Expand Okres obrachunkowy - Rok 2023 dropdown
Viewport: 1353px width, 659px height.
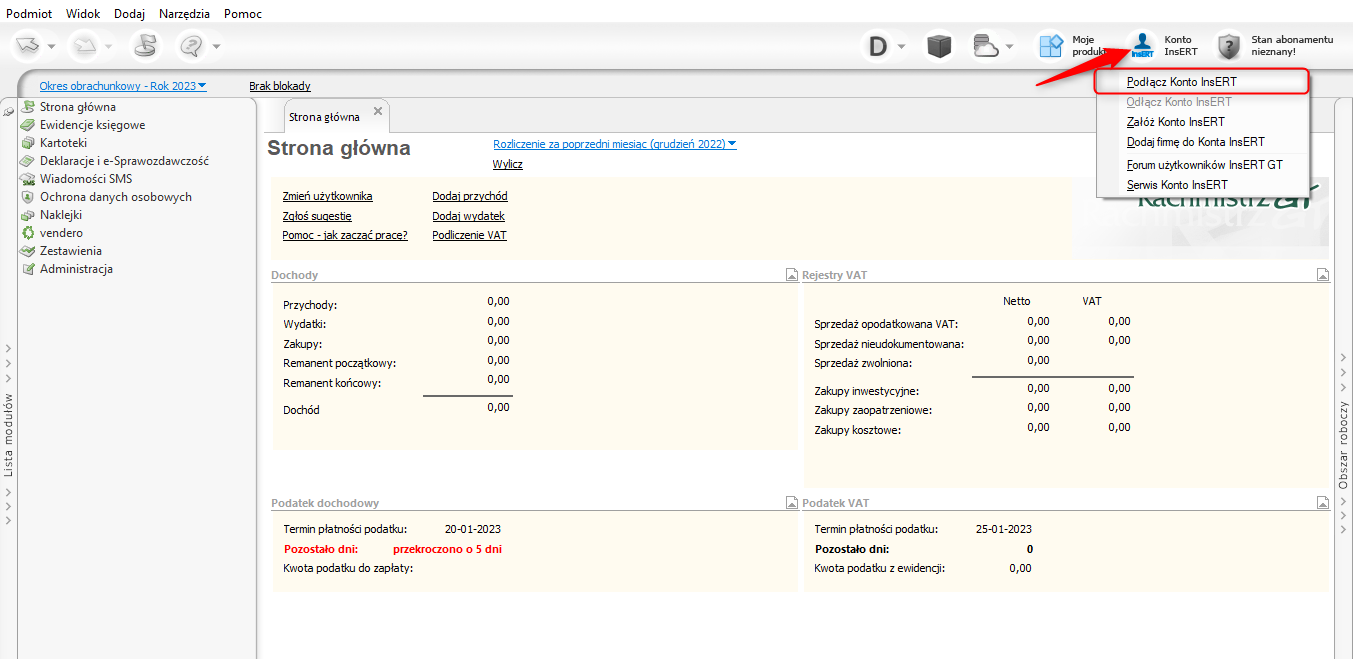tap(202, 86)
